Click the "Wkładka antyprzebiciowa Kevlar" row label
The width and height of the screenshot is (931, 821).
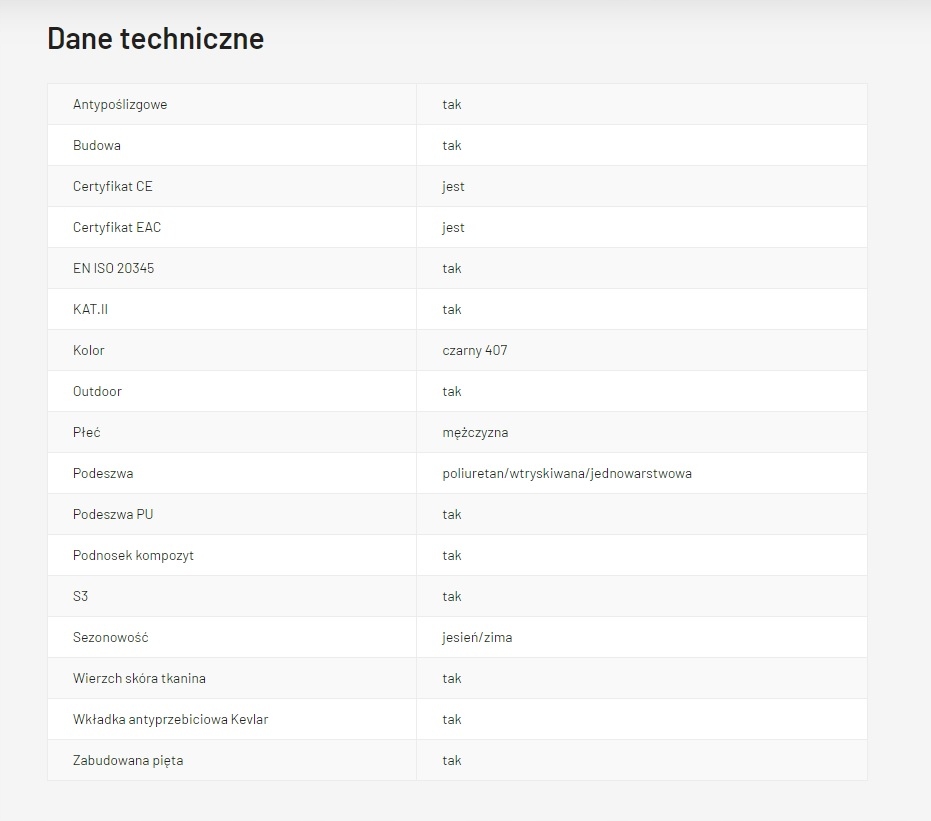pyautogui.click(x=171, y=719)
